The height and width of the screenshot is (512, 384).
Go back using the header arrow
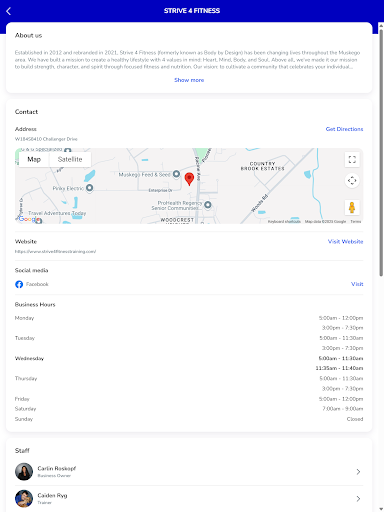[9, 11]
